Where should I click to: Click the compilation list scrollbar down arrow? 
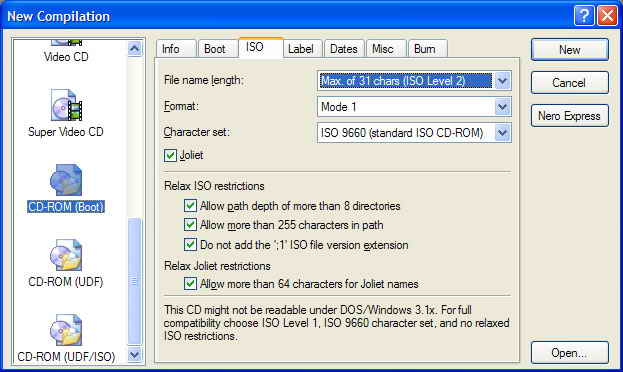pos(135,355)
